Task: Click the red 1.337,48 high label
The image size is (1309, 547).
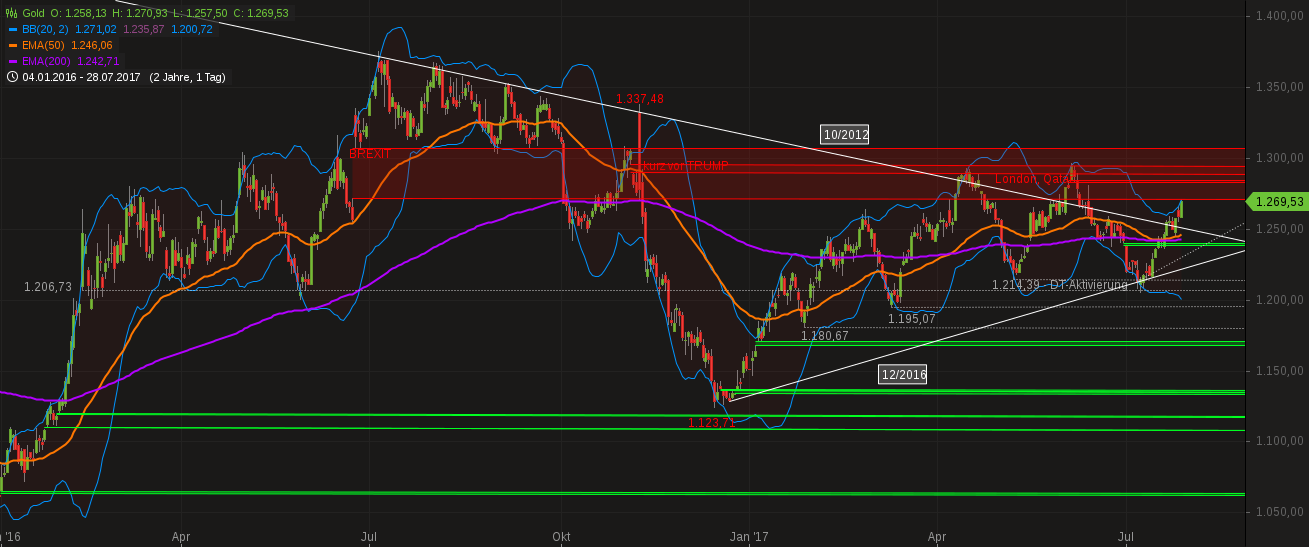Action: click(x=640, y=98)
